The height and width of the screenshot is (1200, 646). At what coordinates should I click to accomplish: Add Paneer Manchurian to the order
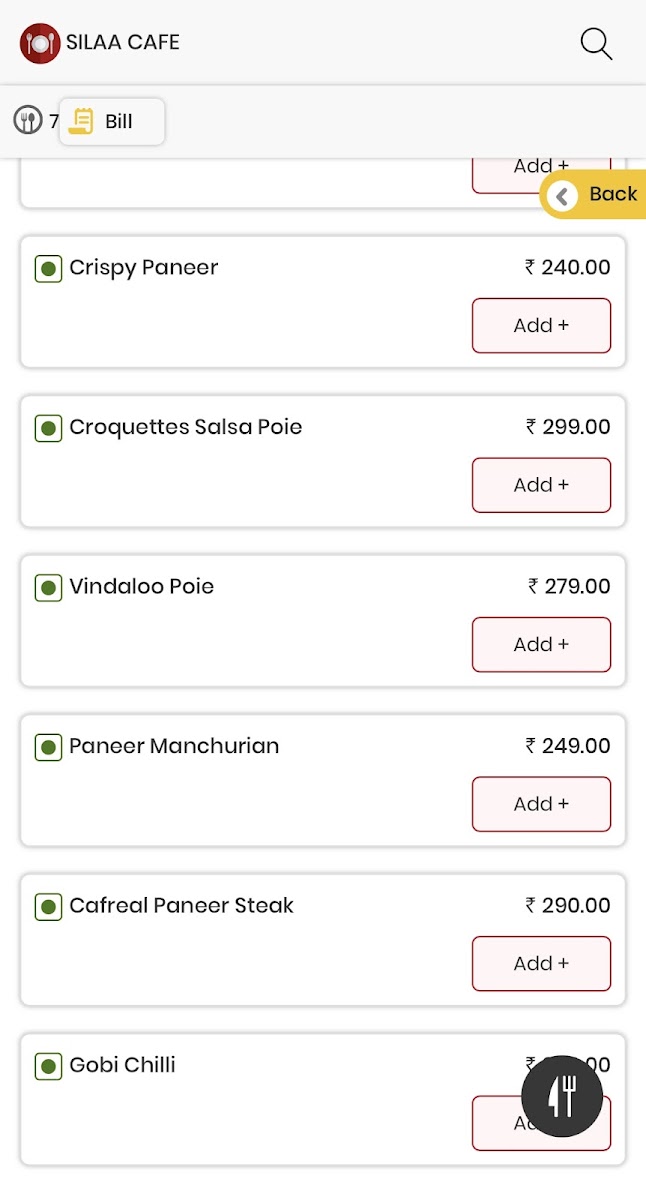click(541, 804)
